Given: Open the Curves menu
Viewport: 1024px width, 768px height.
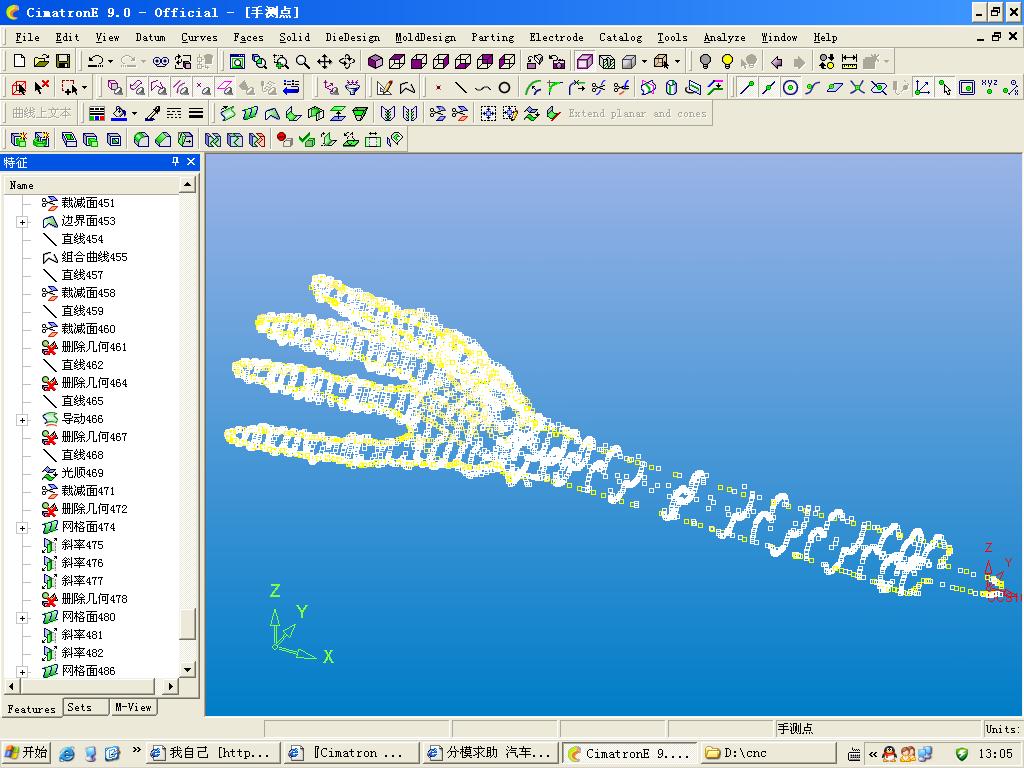Looking at the screenshot, I should coord(199,37).
